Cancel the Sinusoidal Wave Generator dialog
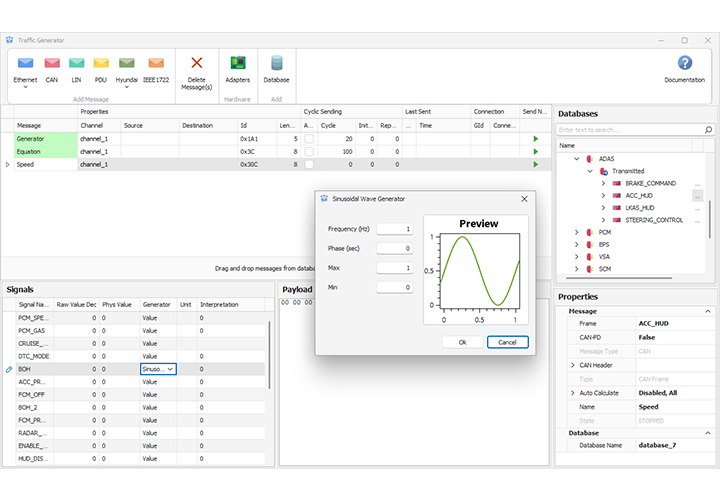 (507, 342)
